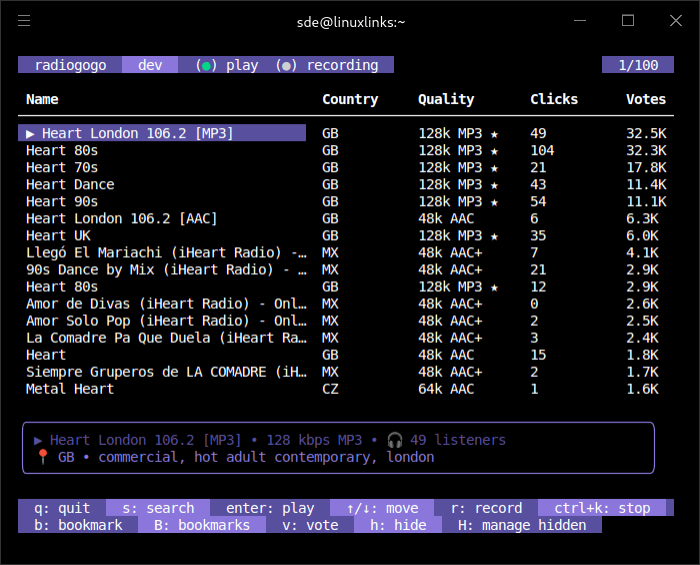The width and height of the screenshot is (700, 565).
Task: Select the dev tab
Action: 150,65
